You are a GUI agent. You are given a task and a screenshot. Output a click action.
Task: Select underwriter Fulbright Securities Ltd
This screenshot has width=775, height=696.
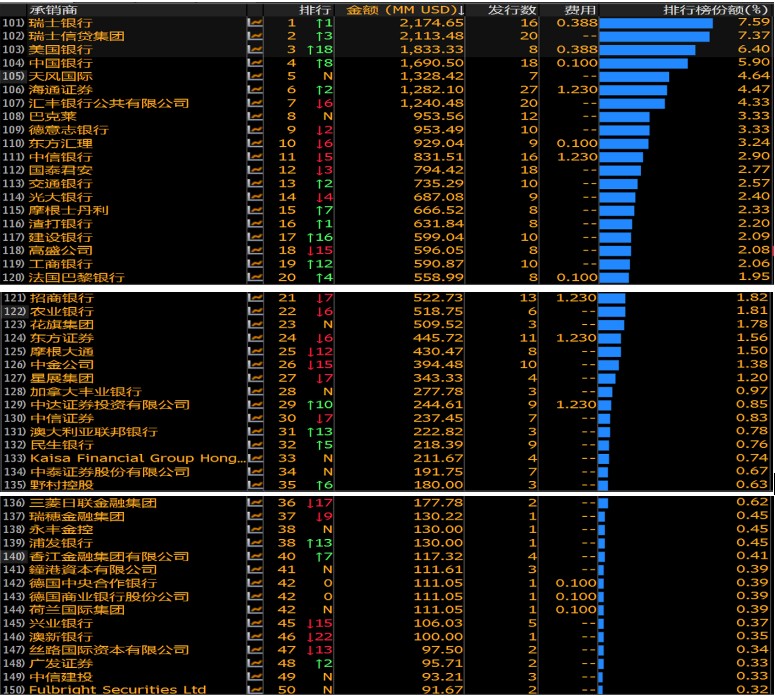pyautogui.click(x=117, y=690)
